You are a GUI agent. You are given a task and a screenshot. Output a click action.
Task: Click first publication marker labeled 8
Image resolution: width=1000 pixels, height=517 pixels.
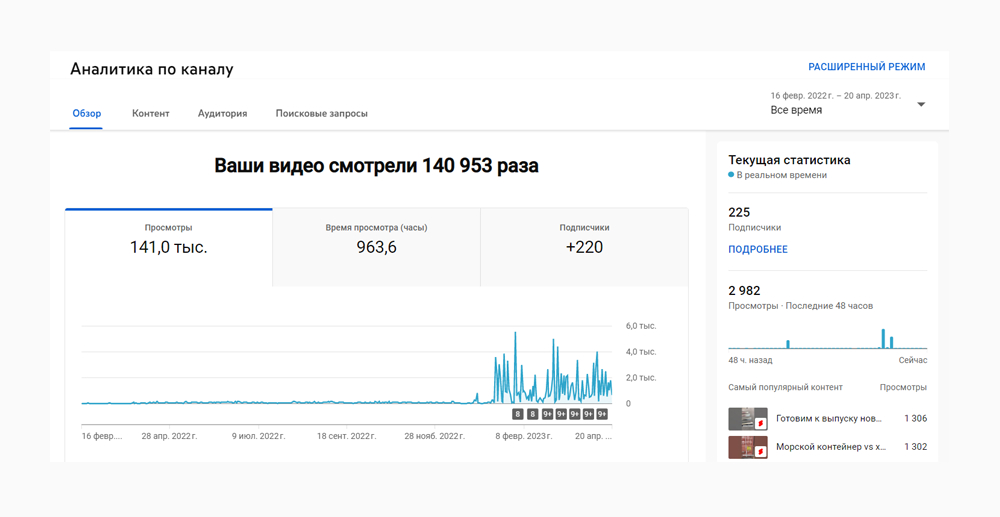(x=517, y=414)
